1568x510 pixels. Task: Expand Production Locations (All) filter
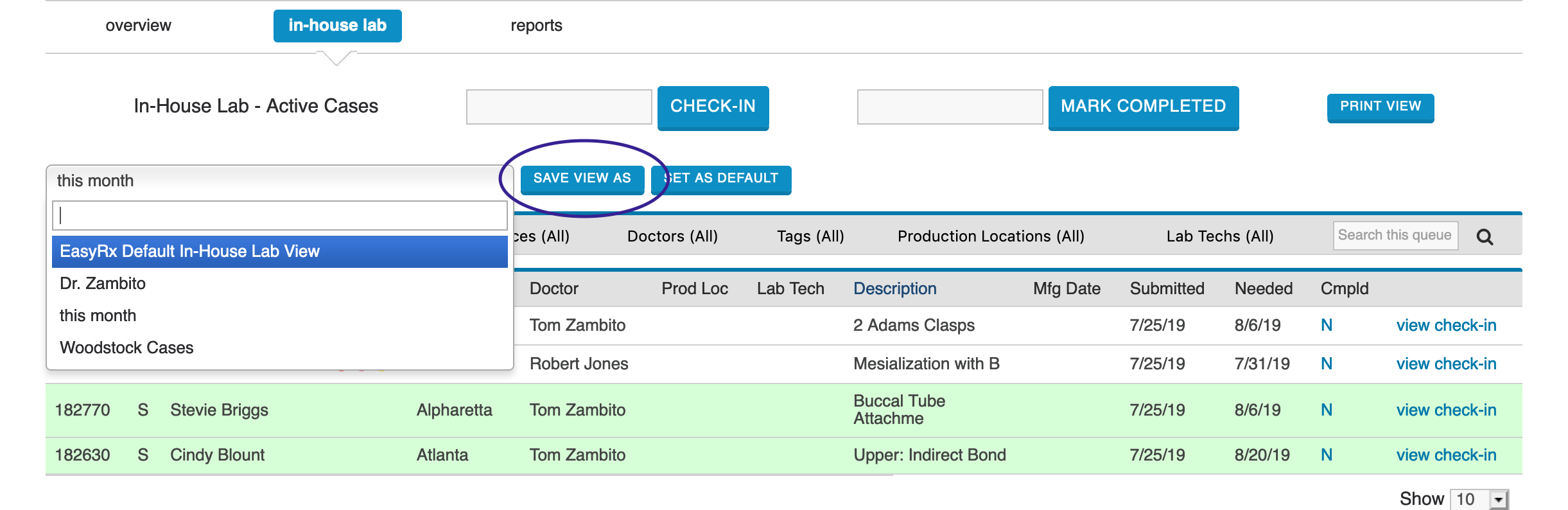[x=991, y=236]
